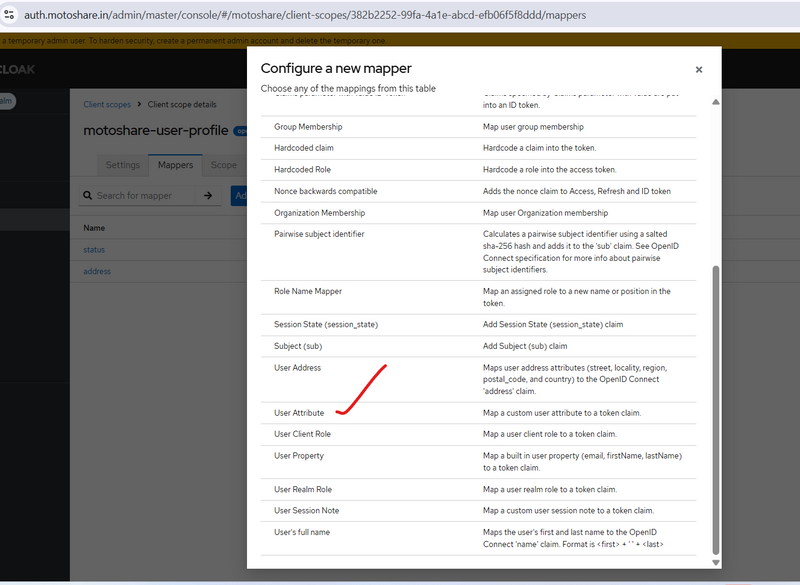Screen dimensions: 800x585
Task: Open the status mapper link
Action: (94, 250)
